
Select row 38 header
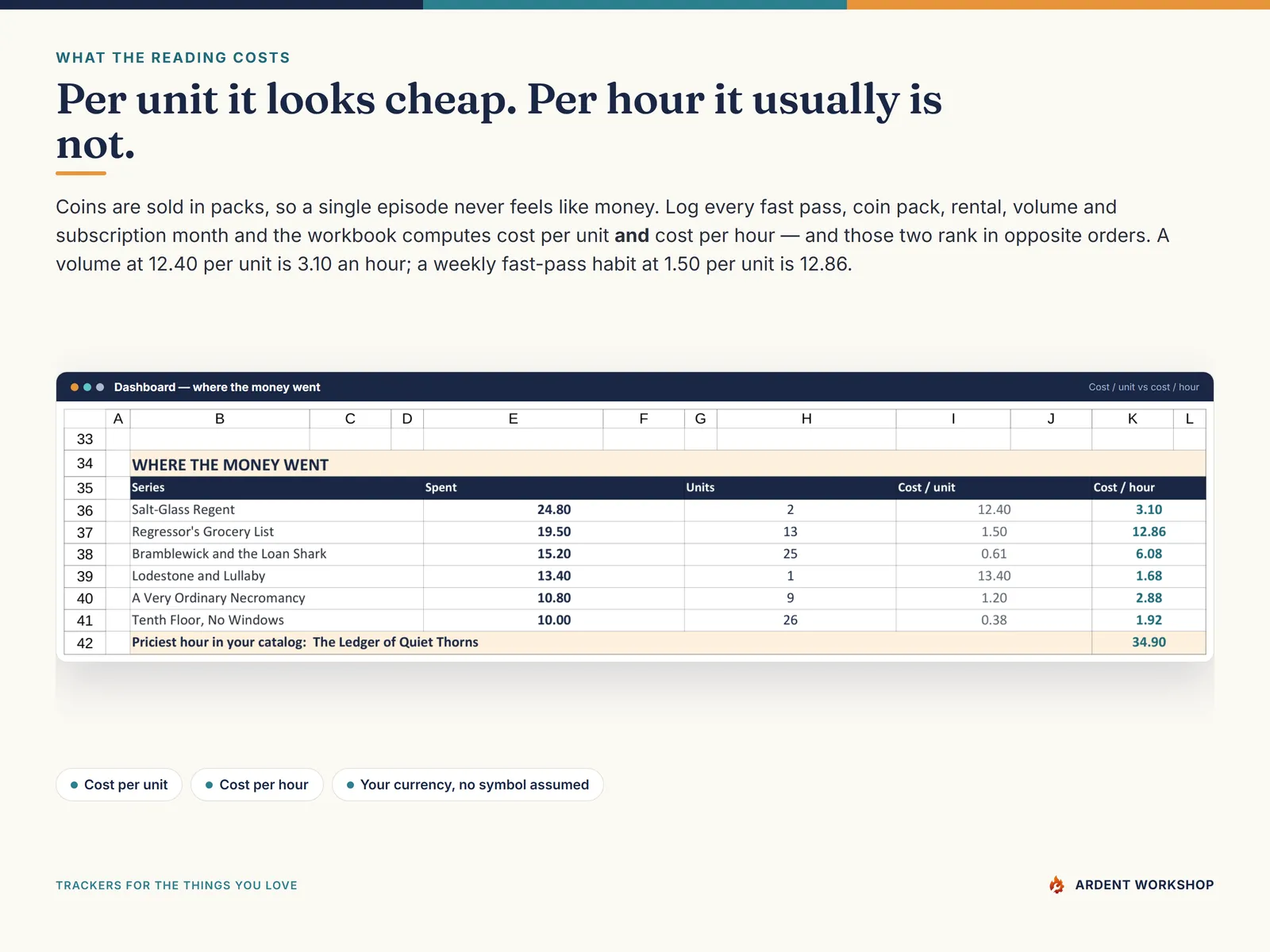click(85, 555)
